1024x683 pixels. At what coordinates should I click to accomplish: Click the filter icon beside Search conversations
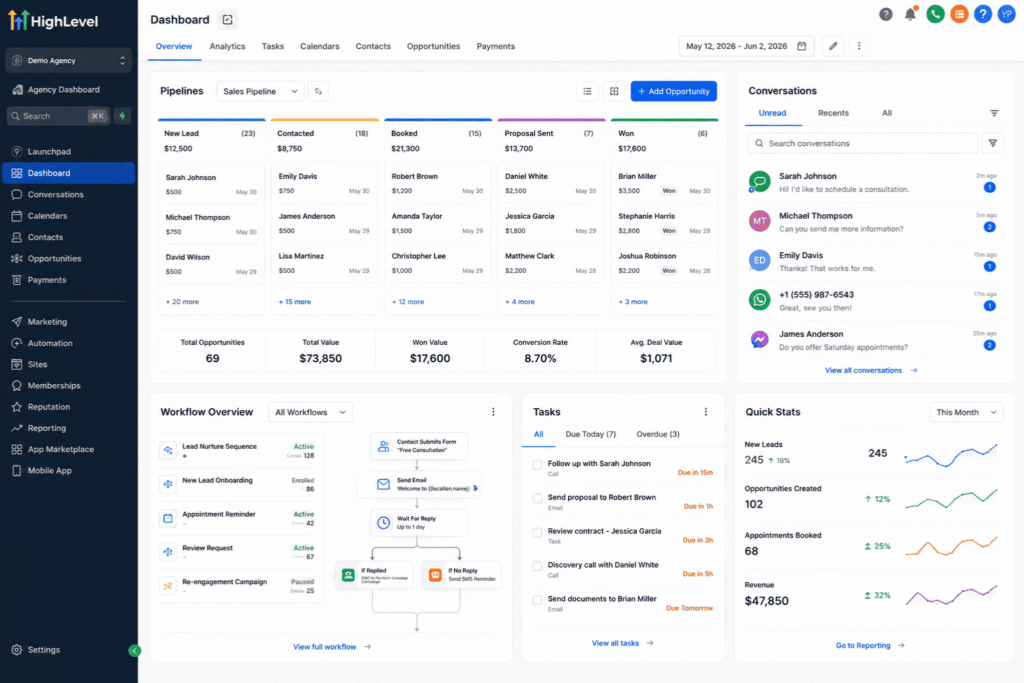click(993, 143)
